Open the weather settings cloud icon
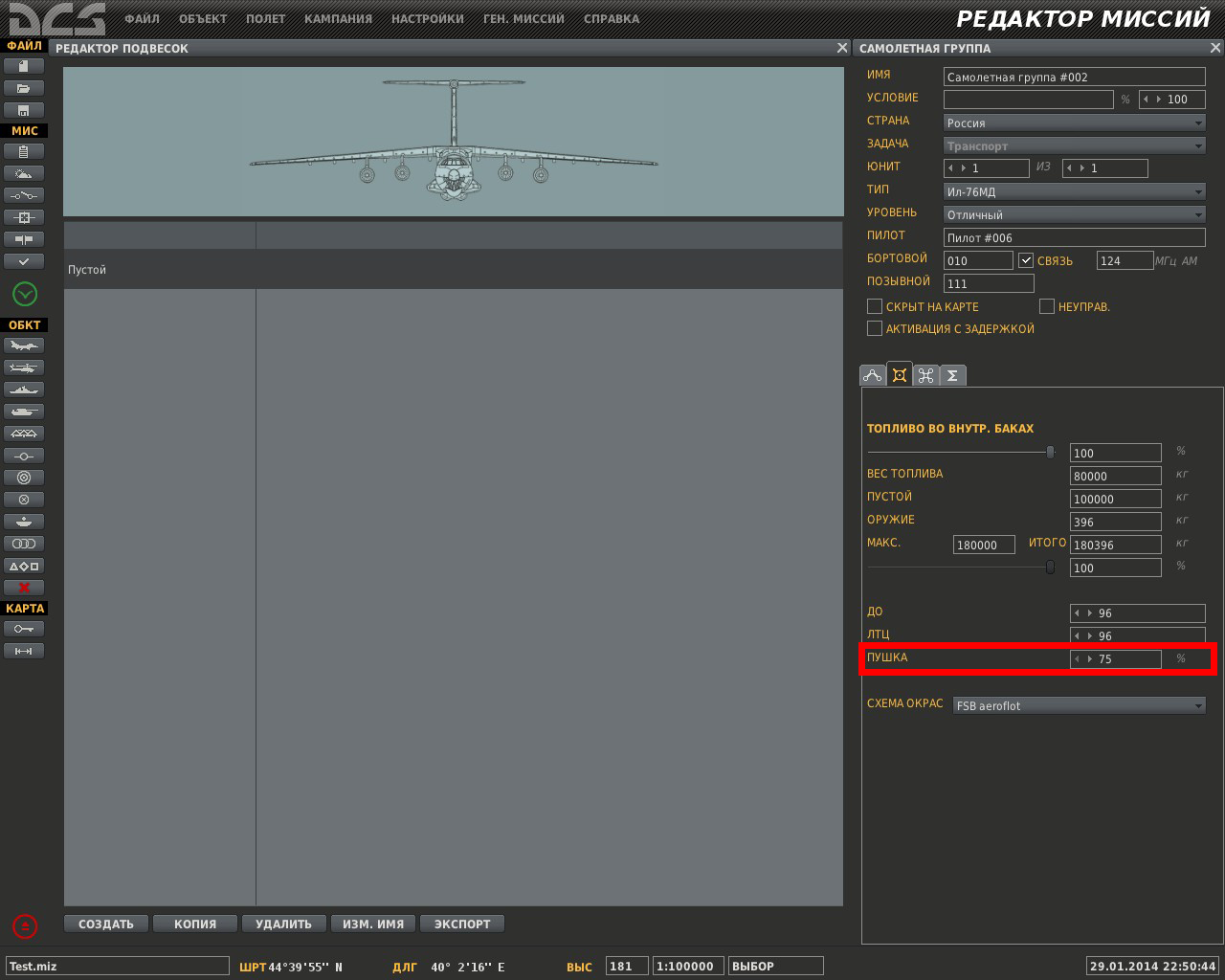The height and width of the screenshot is (980, 1225). 24,173
